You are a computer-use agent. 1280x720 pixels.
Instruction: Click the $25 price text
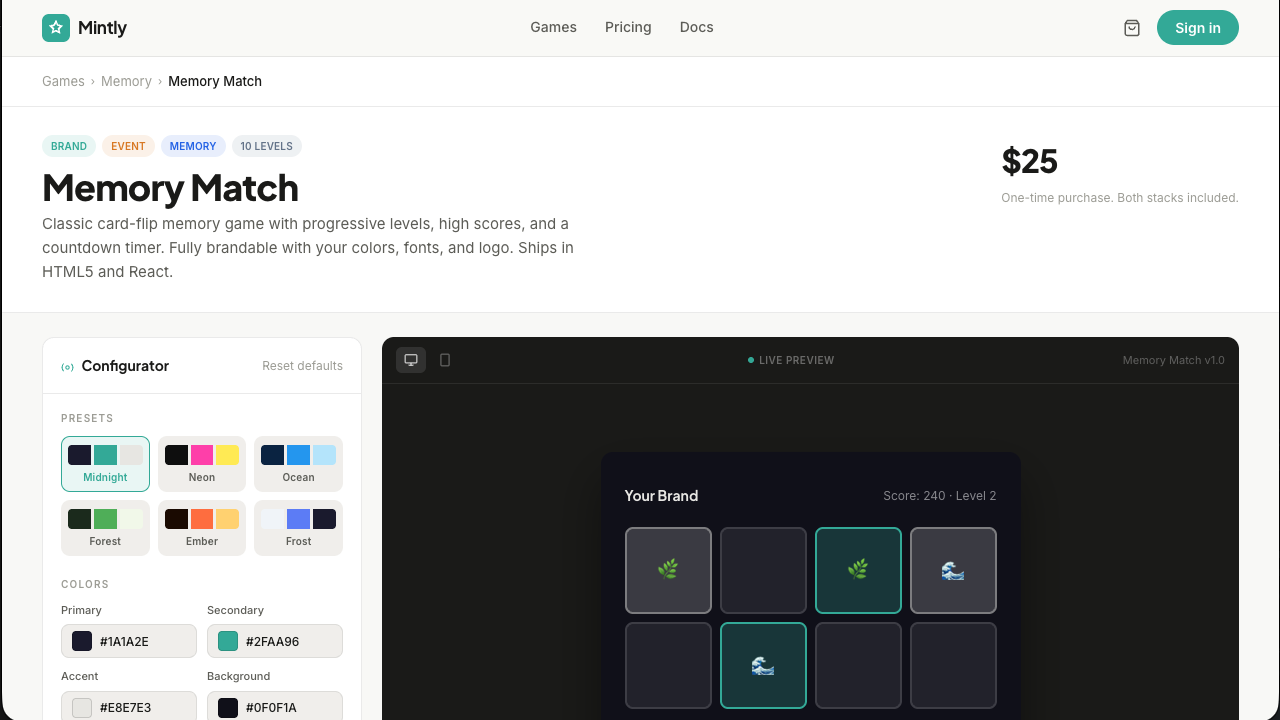coord(1029,161)
